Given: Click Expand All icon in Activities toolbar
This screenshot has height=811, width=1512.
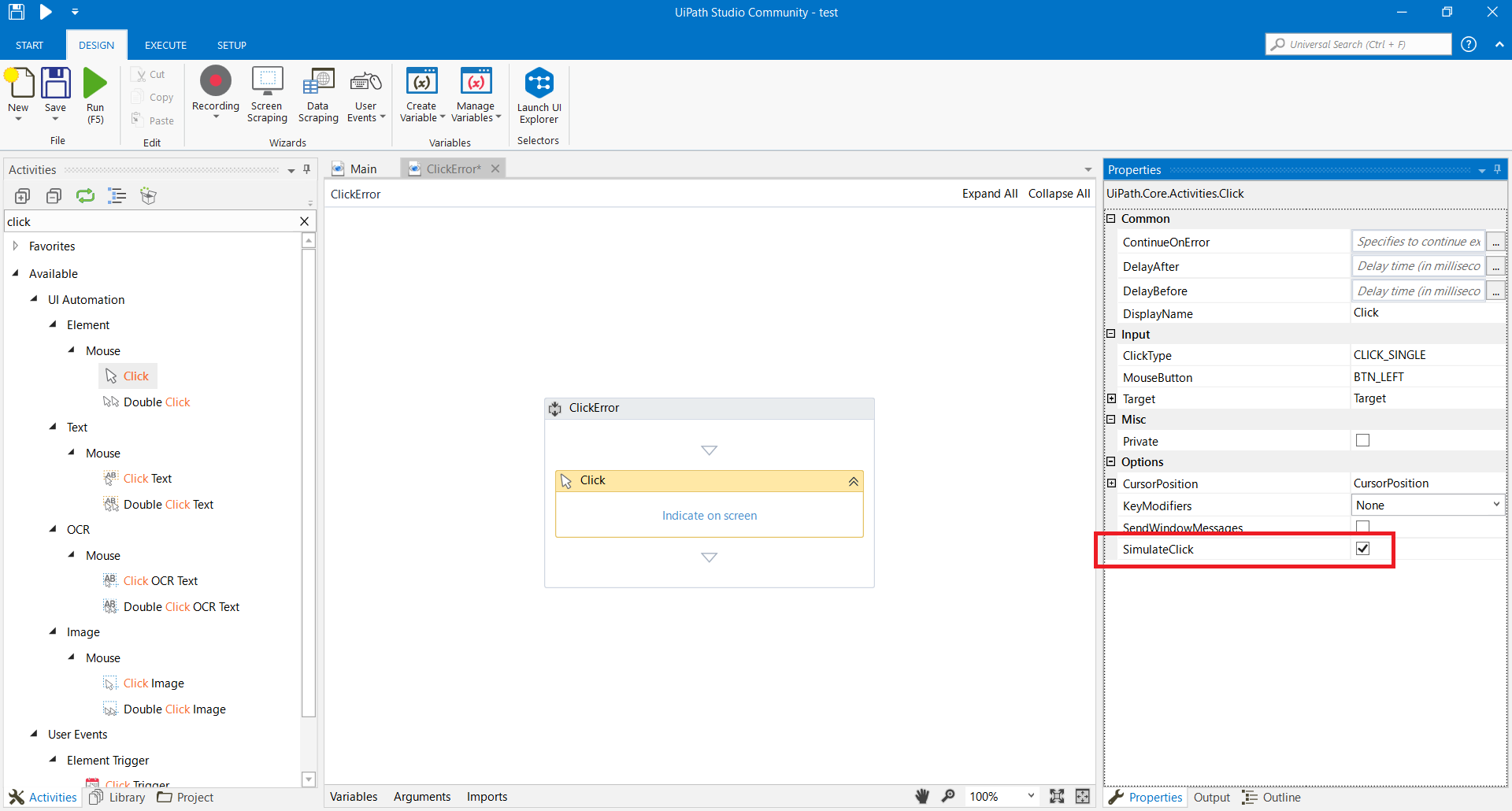Looking at the screenshot, I should 23,196.
